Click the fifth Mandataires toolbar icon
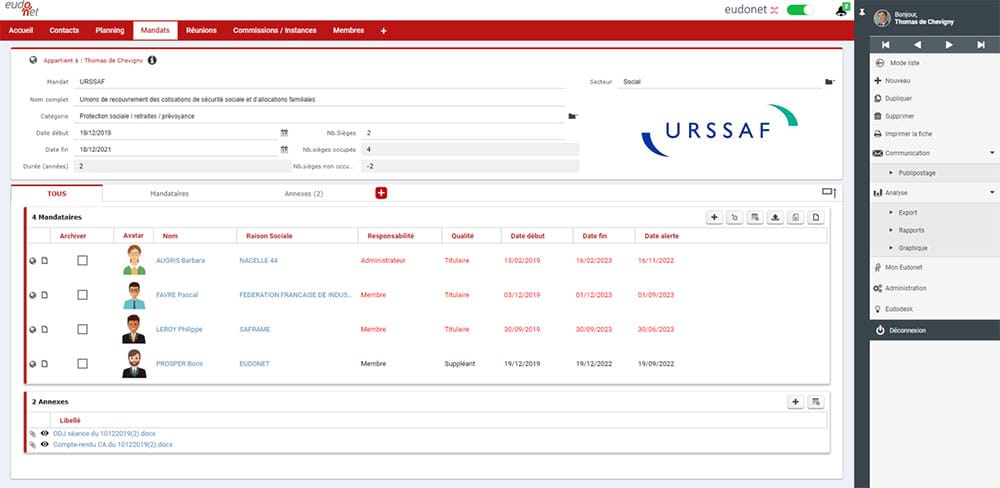This screenshot has width=1000, height=488. point(796,218)
